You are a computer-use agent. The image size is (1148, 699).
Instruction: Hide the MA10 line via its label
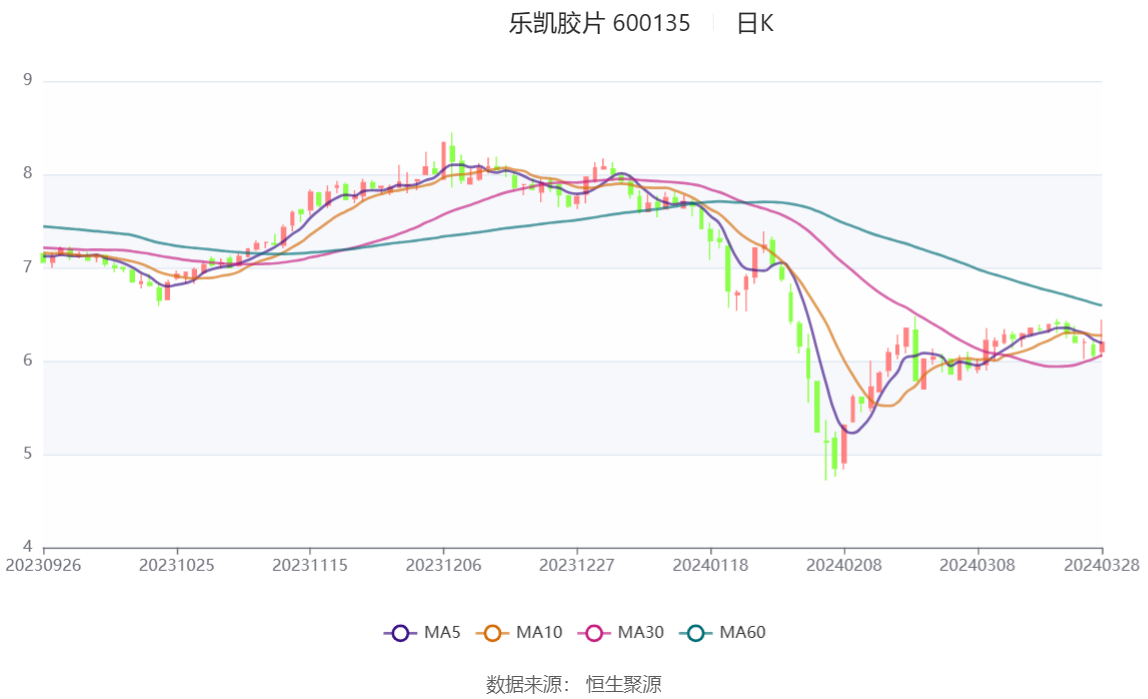539,632
